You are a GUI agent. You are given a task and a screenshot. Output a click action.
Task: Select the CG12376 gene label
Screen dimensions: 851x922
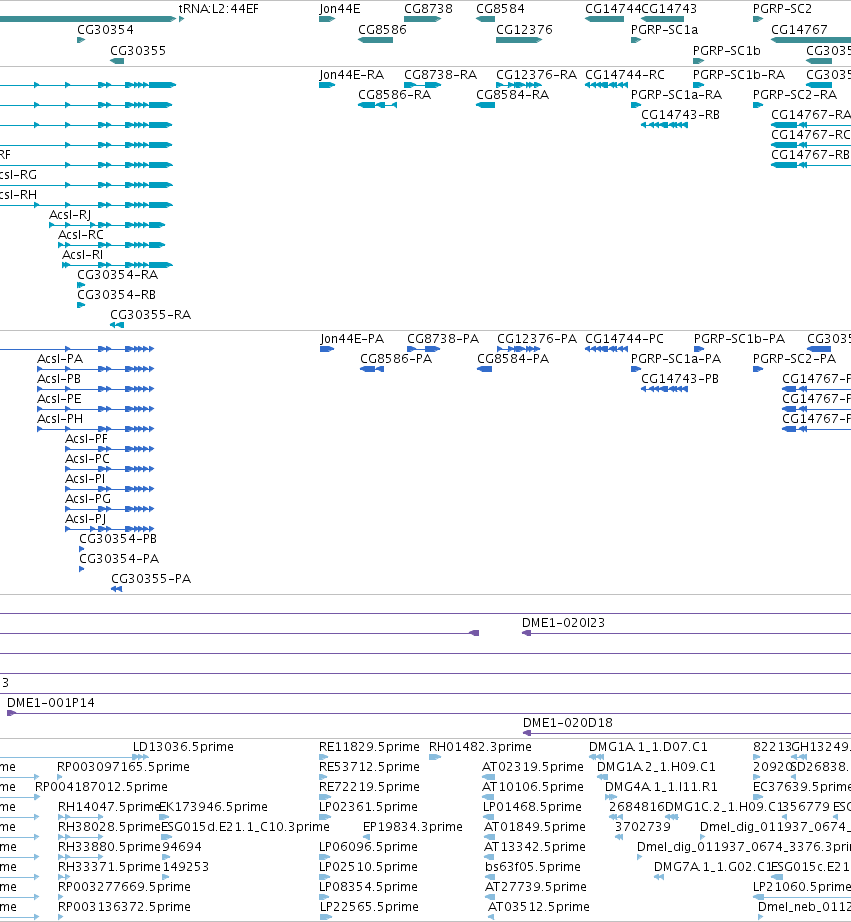click(524, 30)
